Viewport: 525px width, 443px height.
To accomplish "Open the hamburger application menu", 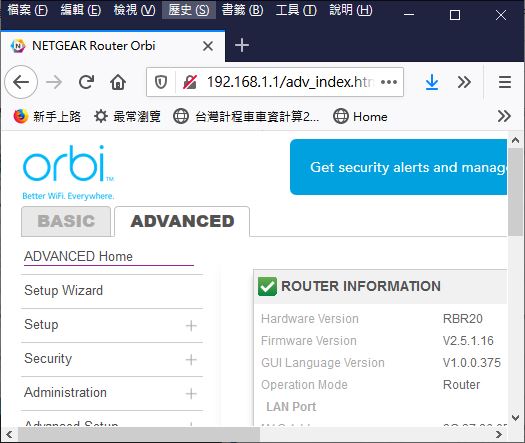I will pyautogui.click(x=505, y=82).
